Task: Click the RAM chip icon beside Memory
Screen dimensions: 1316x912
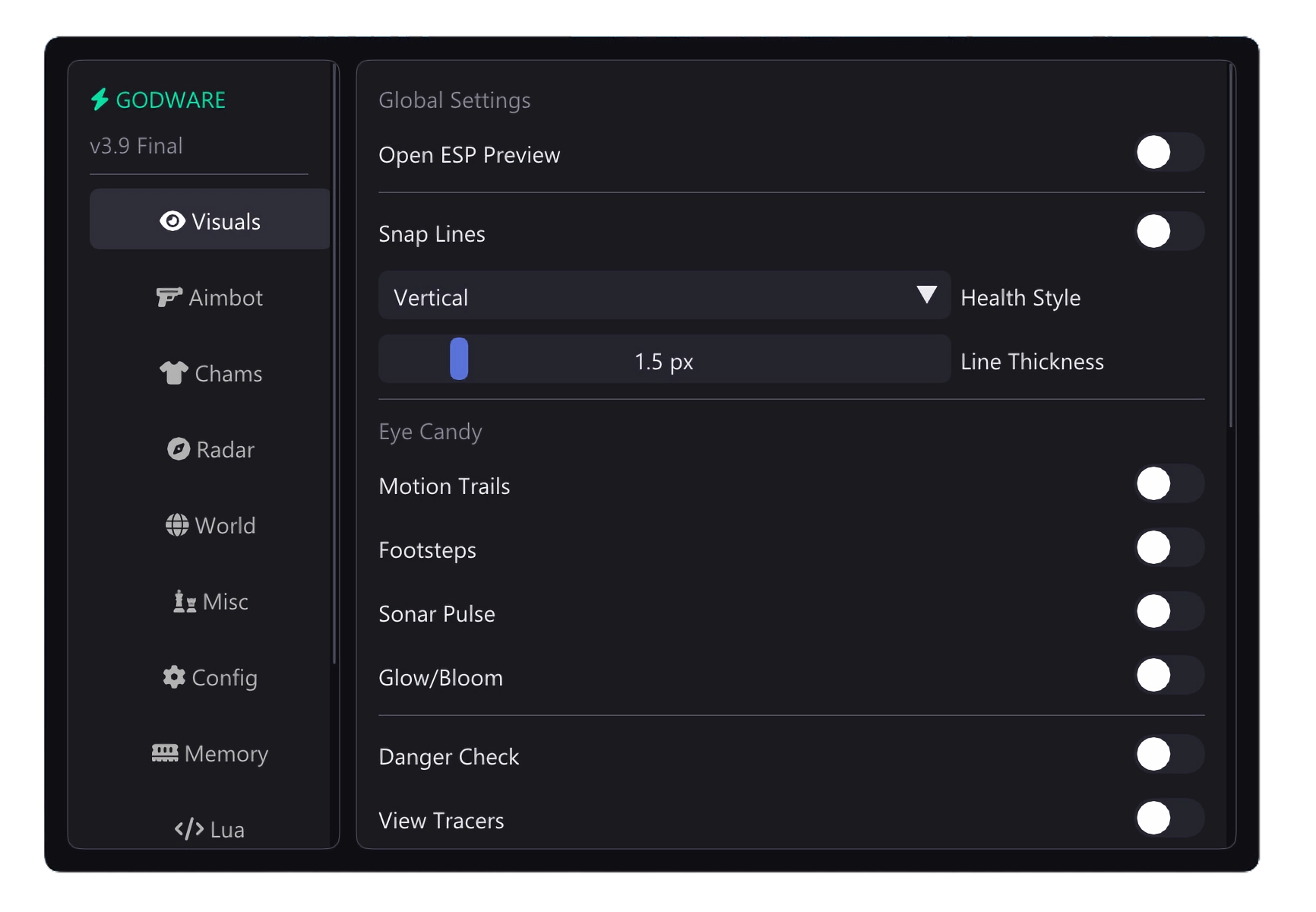Action: [164, 753]
